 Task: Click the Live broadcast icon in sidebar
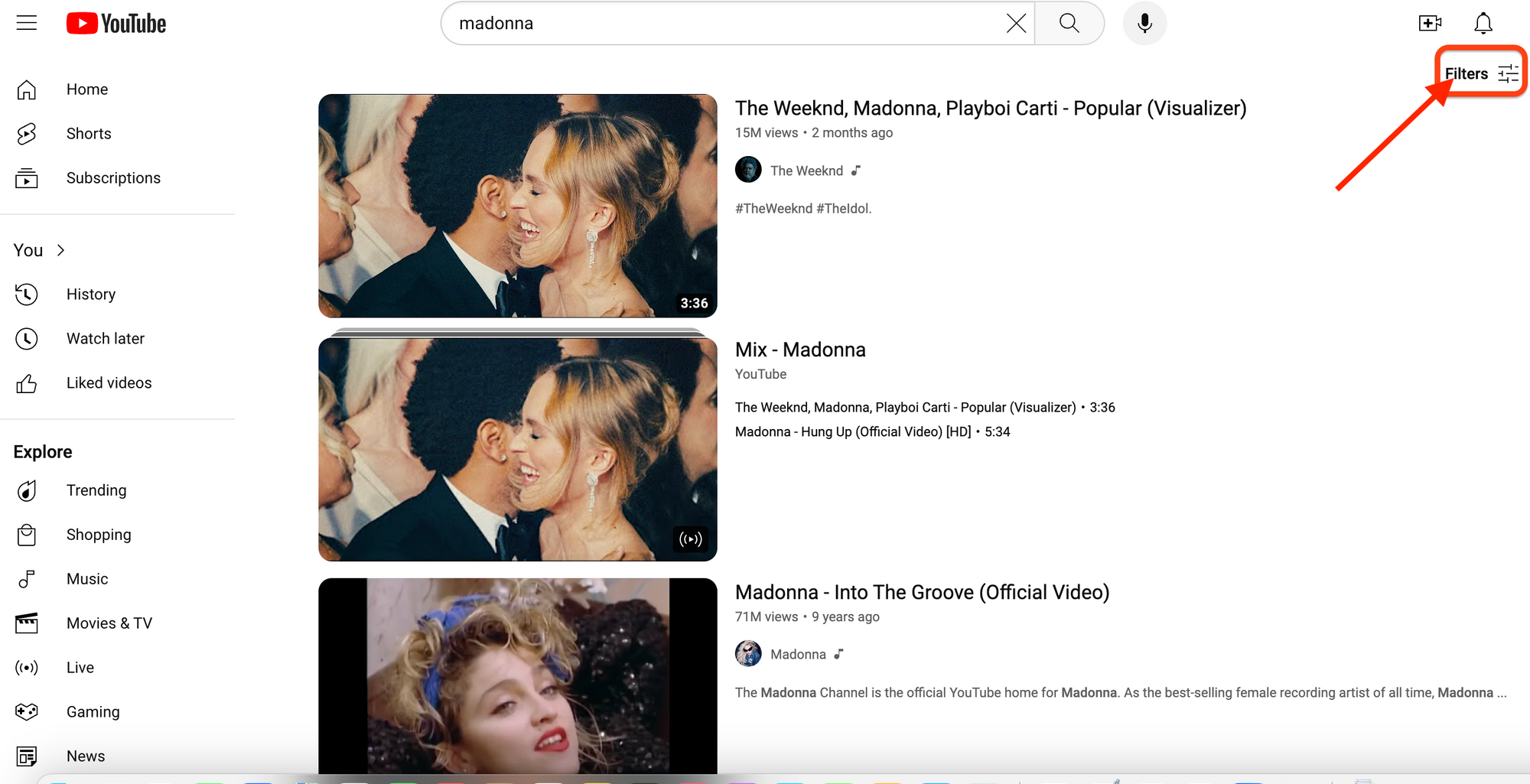click(27, 668)
